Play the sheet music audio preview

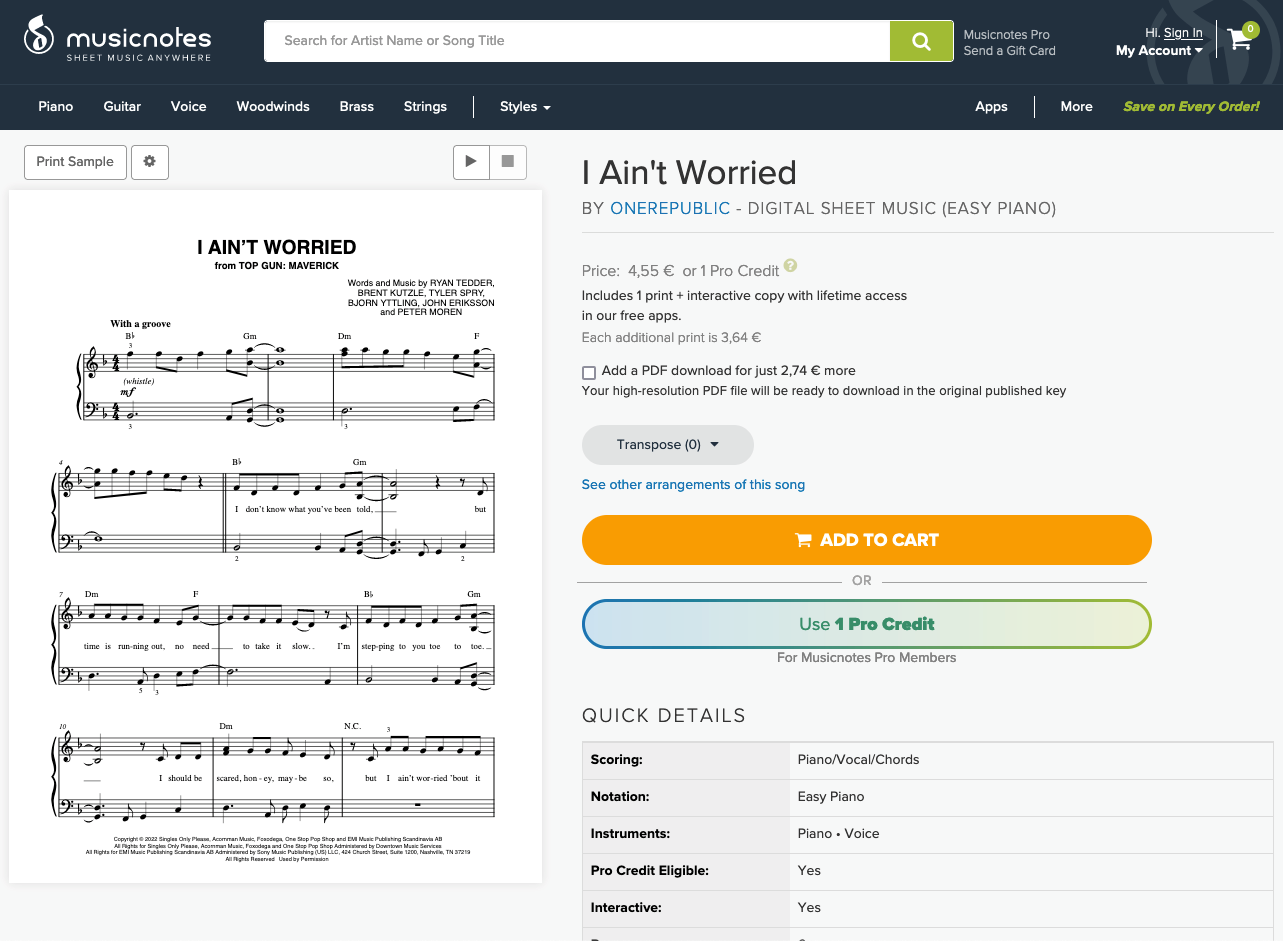pos(471,162)
